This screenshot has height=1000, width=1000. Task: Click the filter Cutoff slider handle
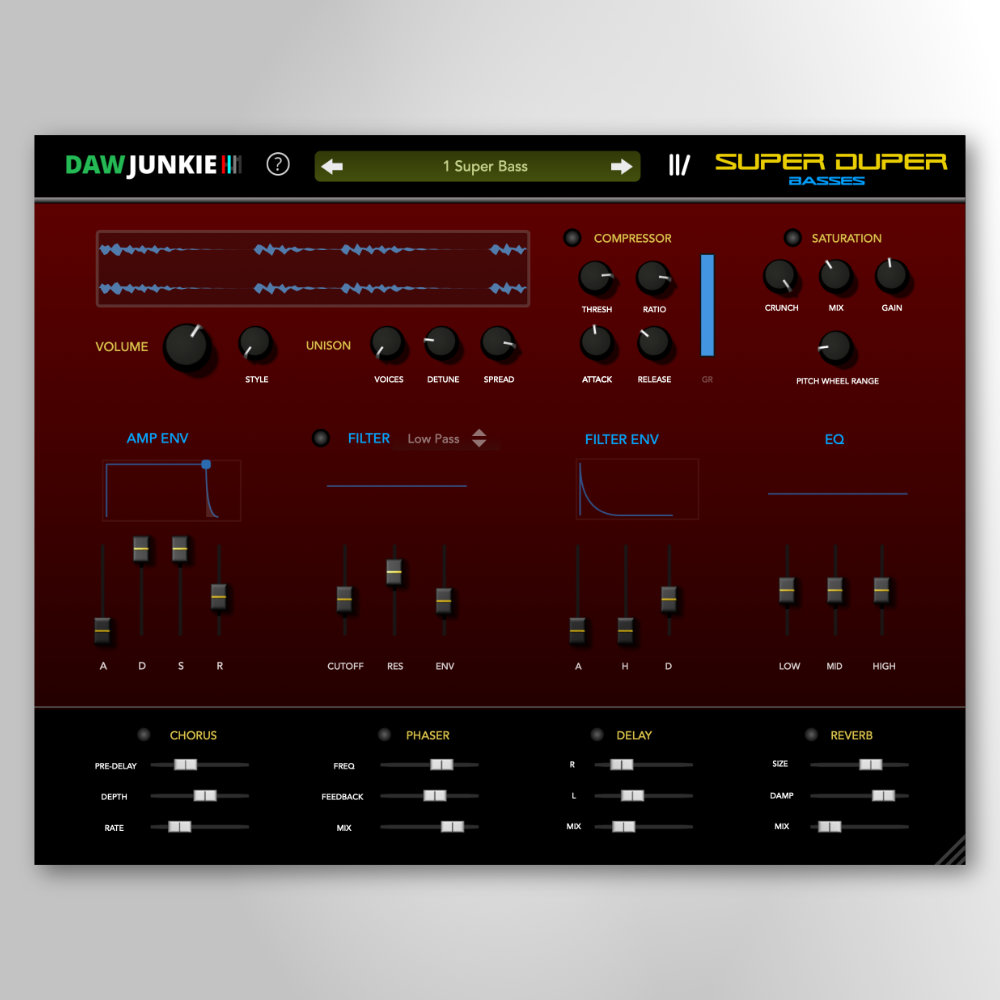[344, 599]
